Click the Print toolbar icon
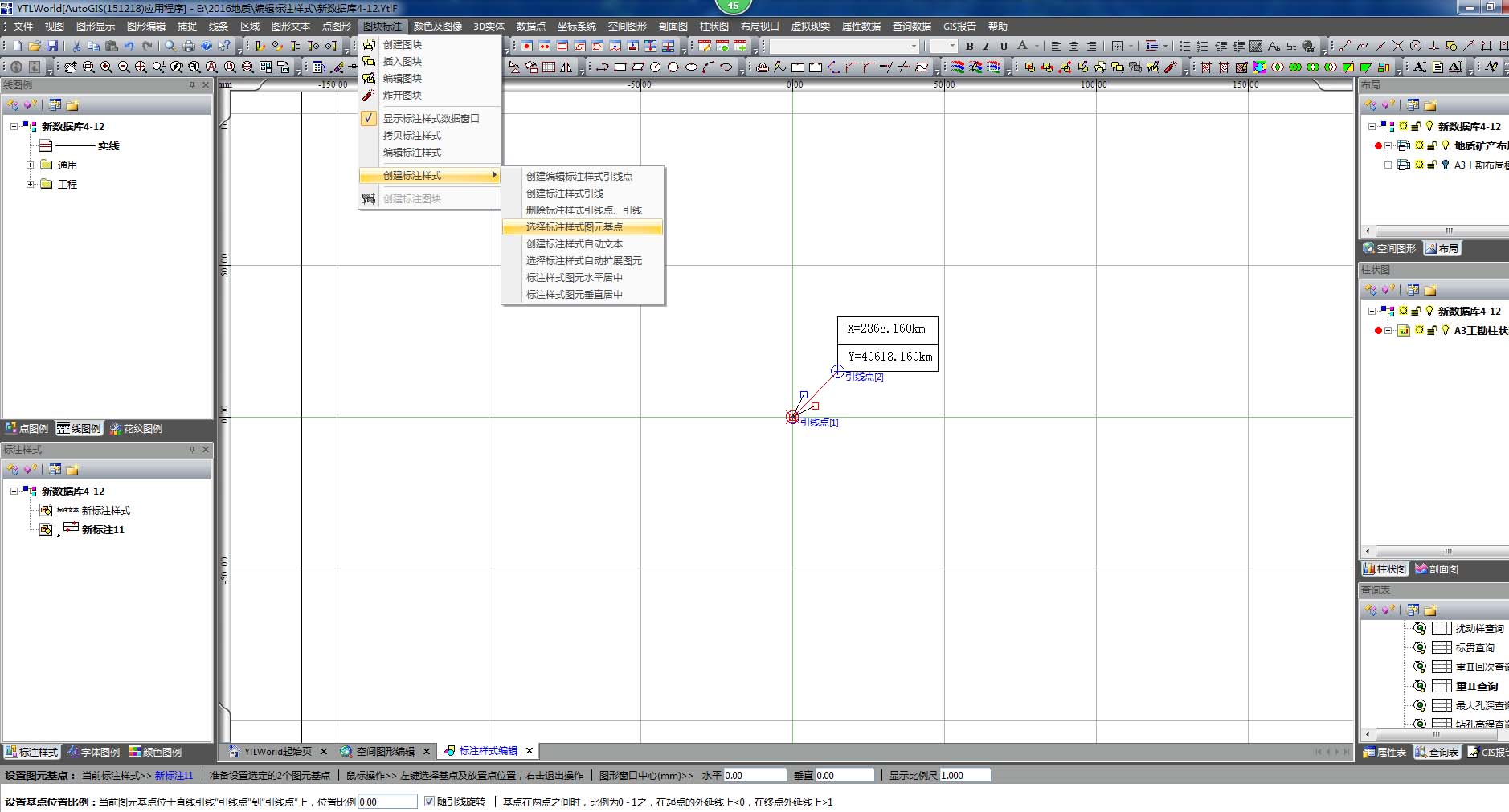Image resolution: width=1509 pixels, height=812 pixels. 189,47
